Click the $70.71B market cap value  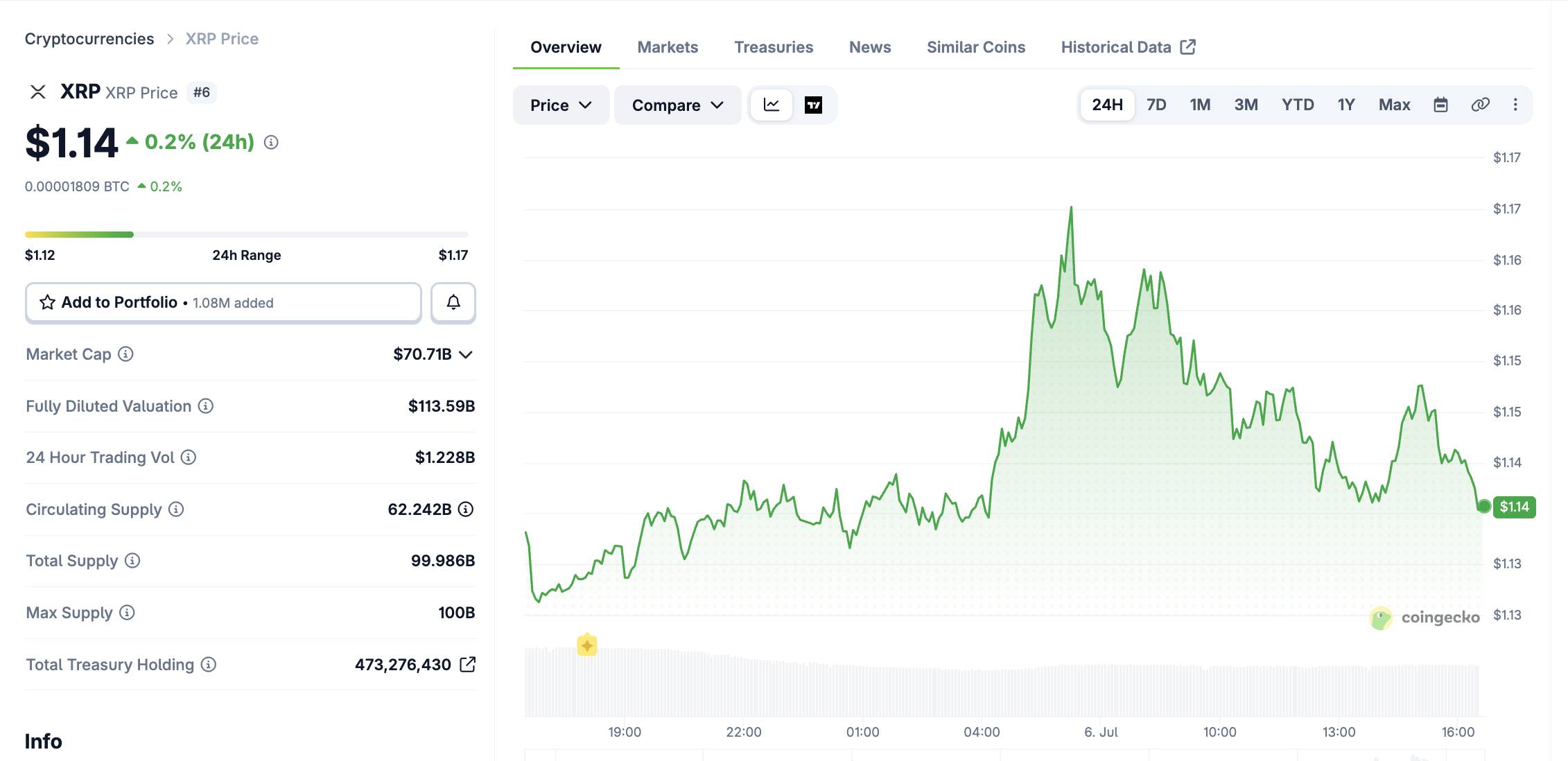tap(422, 354)
